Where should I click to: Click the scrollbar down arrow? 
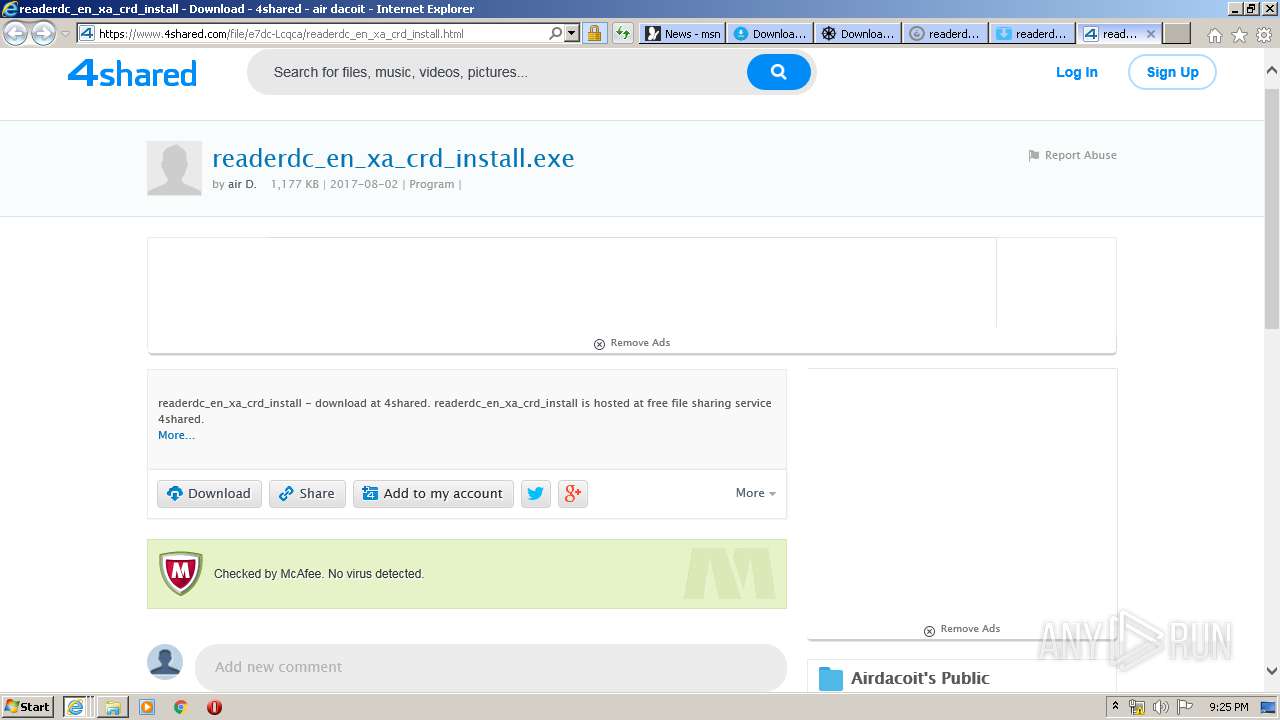tap(1272, 672)
